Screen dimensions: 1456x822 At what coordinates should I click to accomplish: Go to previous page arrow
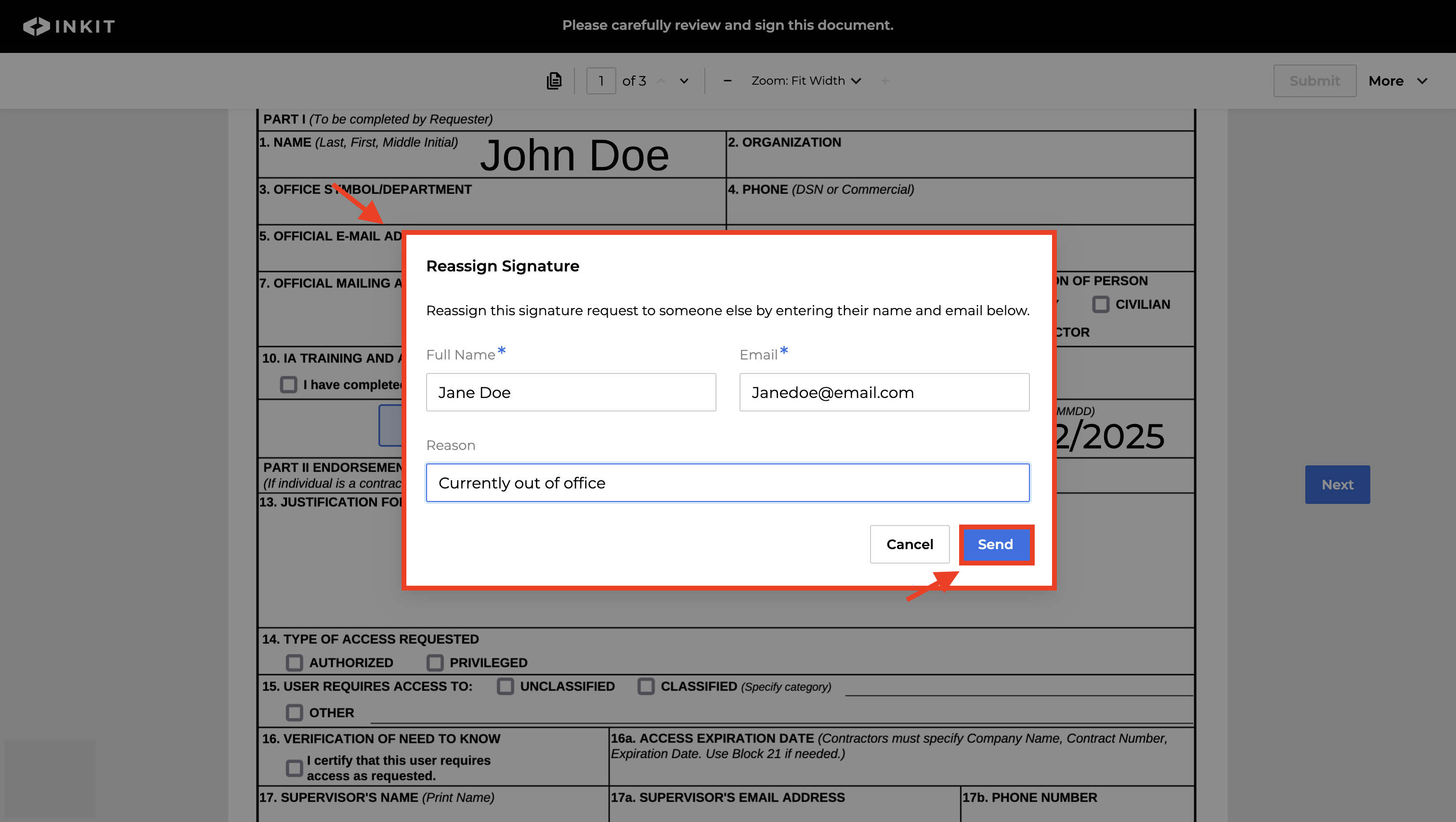[661, 81]
